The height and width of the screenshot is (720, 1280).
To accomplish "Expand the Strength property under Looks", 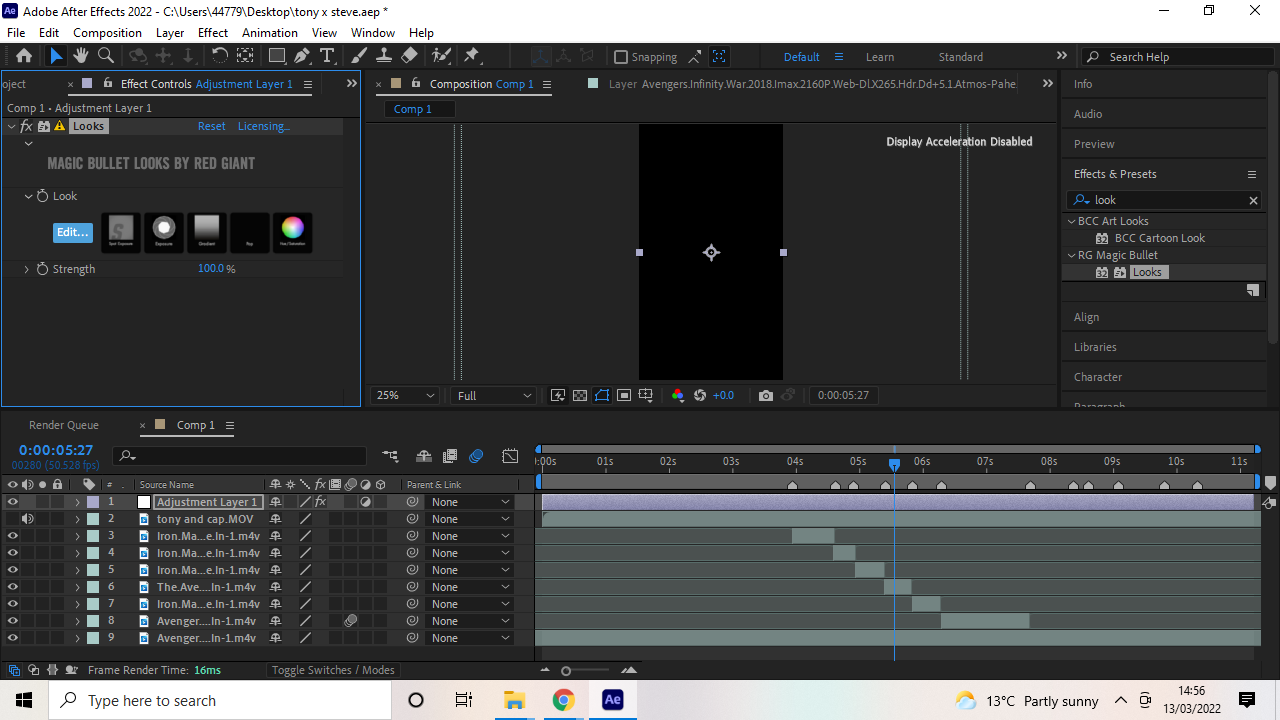I will [26, 268].
